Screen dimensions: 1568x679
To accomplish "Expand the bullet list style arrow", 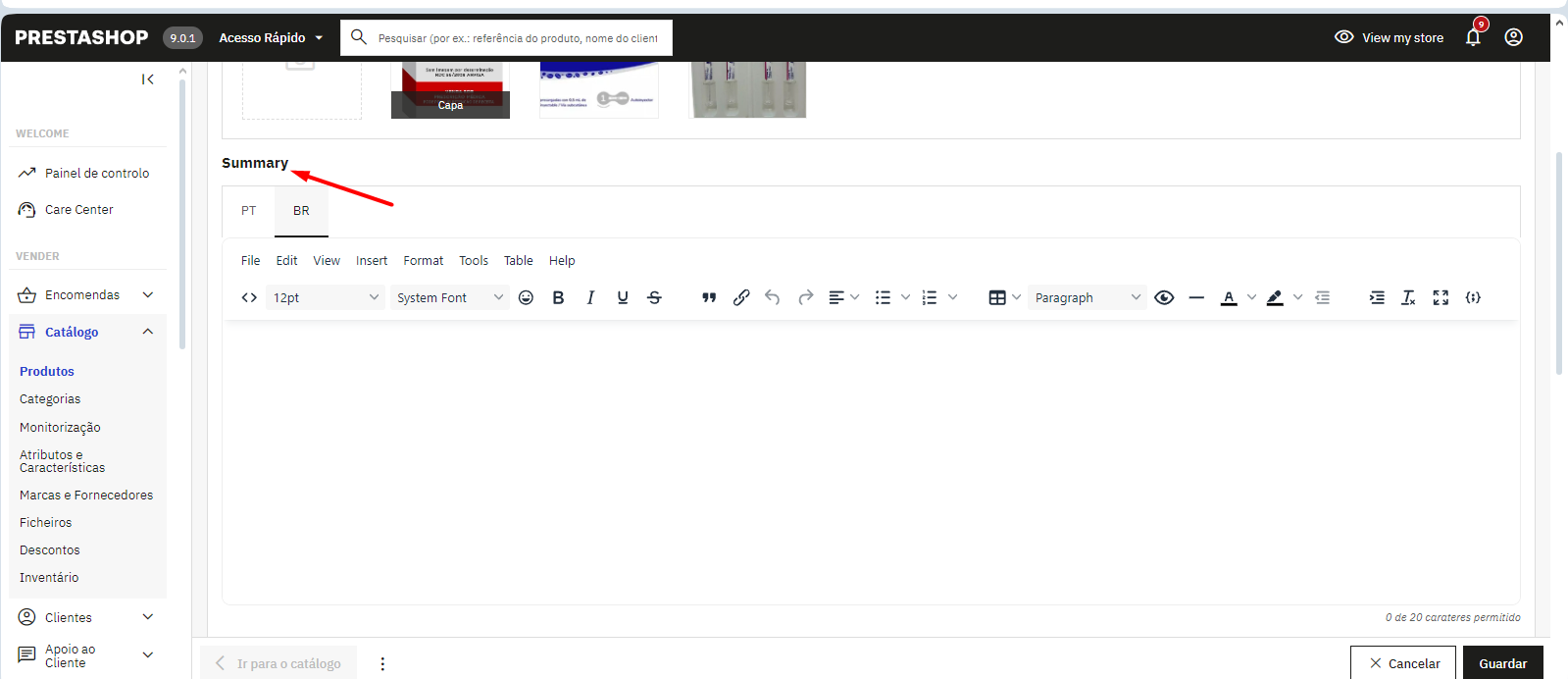I will tap(905, 297).
